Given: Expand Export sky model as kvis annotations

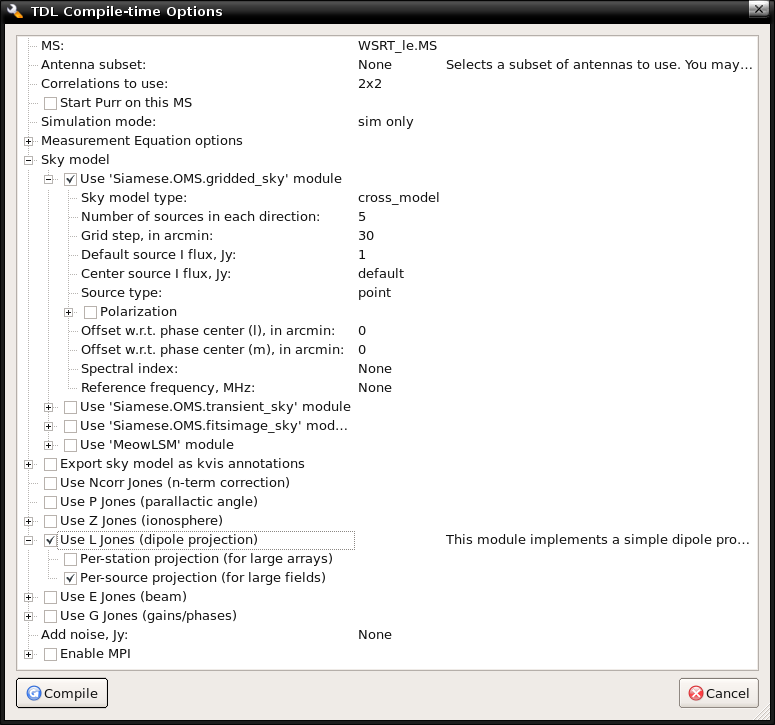Looking at the screenshot, I should 29,465.
